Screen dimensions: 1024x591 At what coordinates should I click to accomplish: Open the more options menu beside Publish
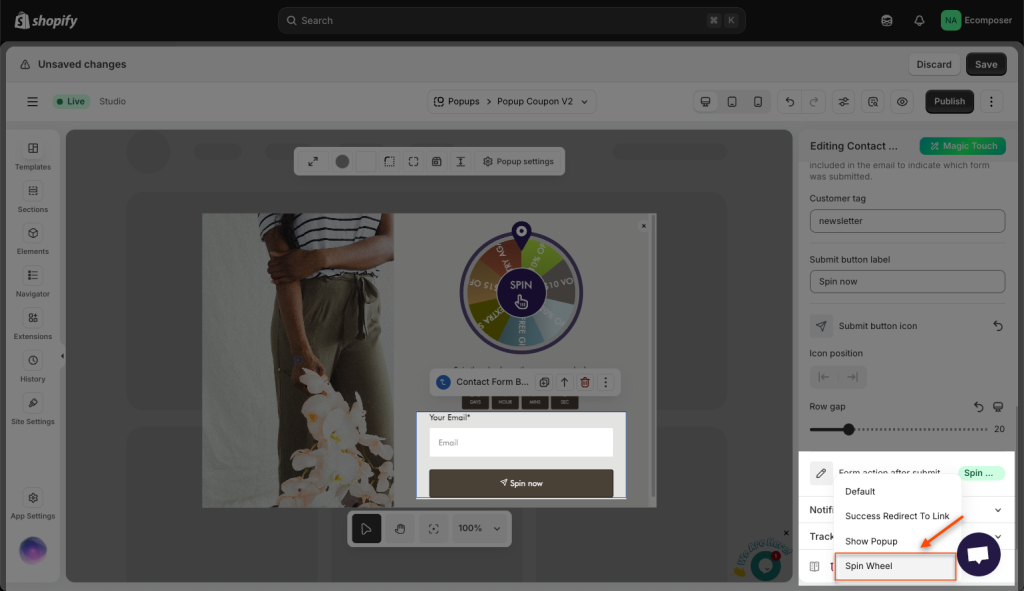991,102
